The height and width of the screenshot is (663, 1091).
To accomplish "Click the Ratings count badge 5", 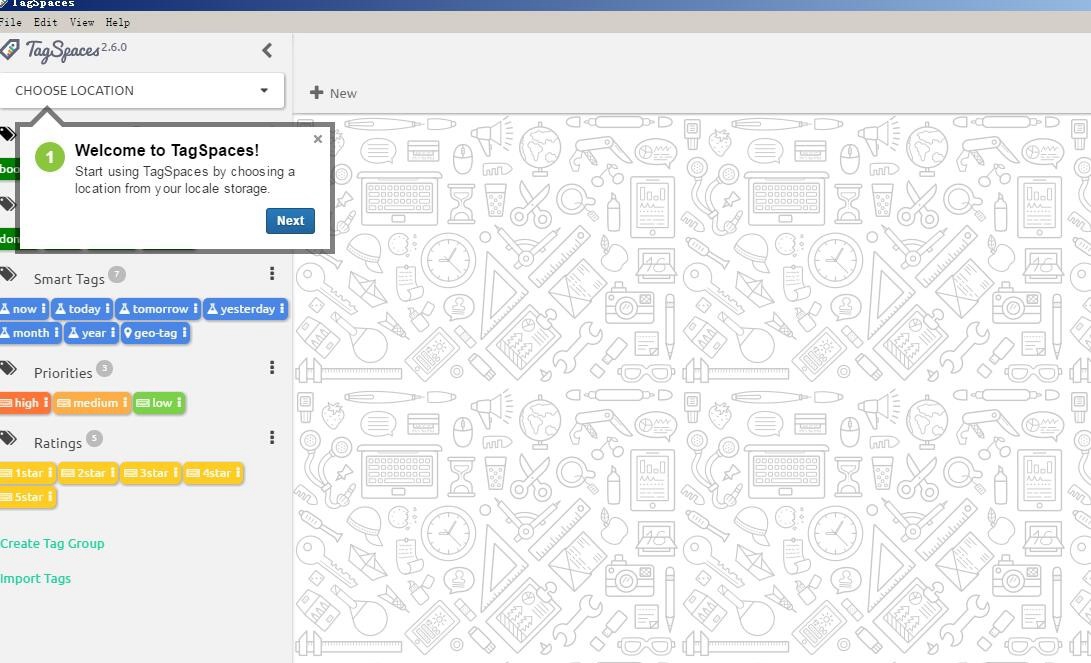I will 95,439.
